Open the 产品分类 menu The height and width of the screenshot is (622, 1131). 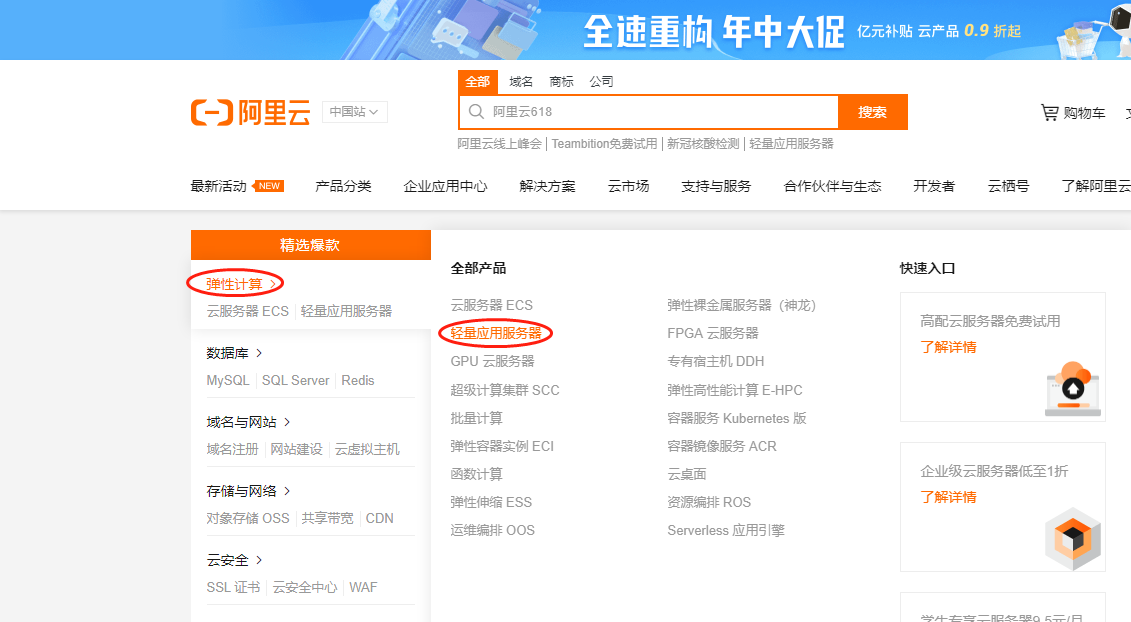(x=343, y=186)
